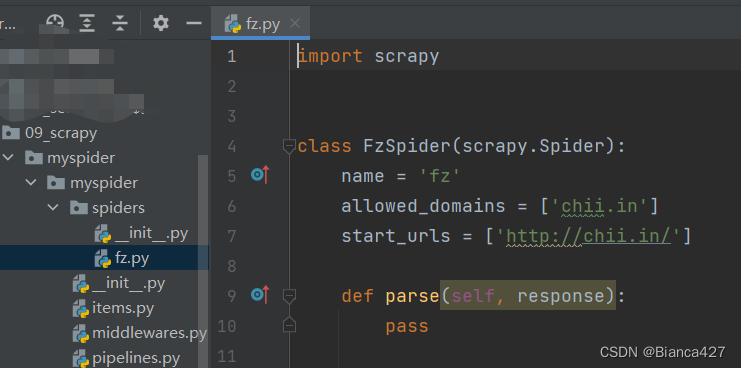The height and width of the screenshot is (368, 741).
Task: Click 'FzSpider' class name in code
Action: (407, 146)
